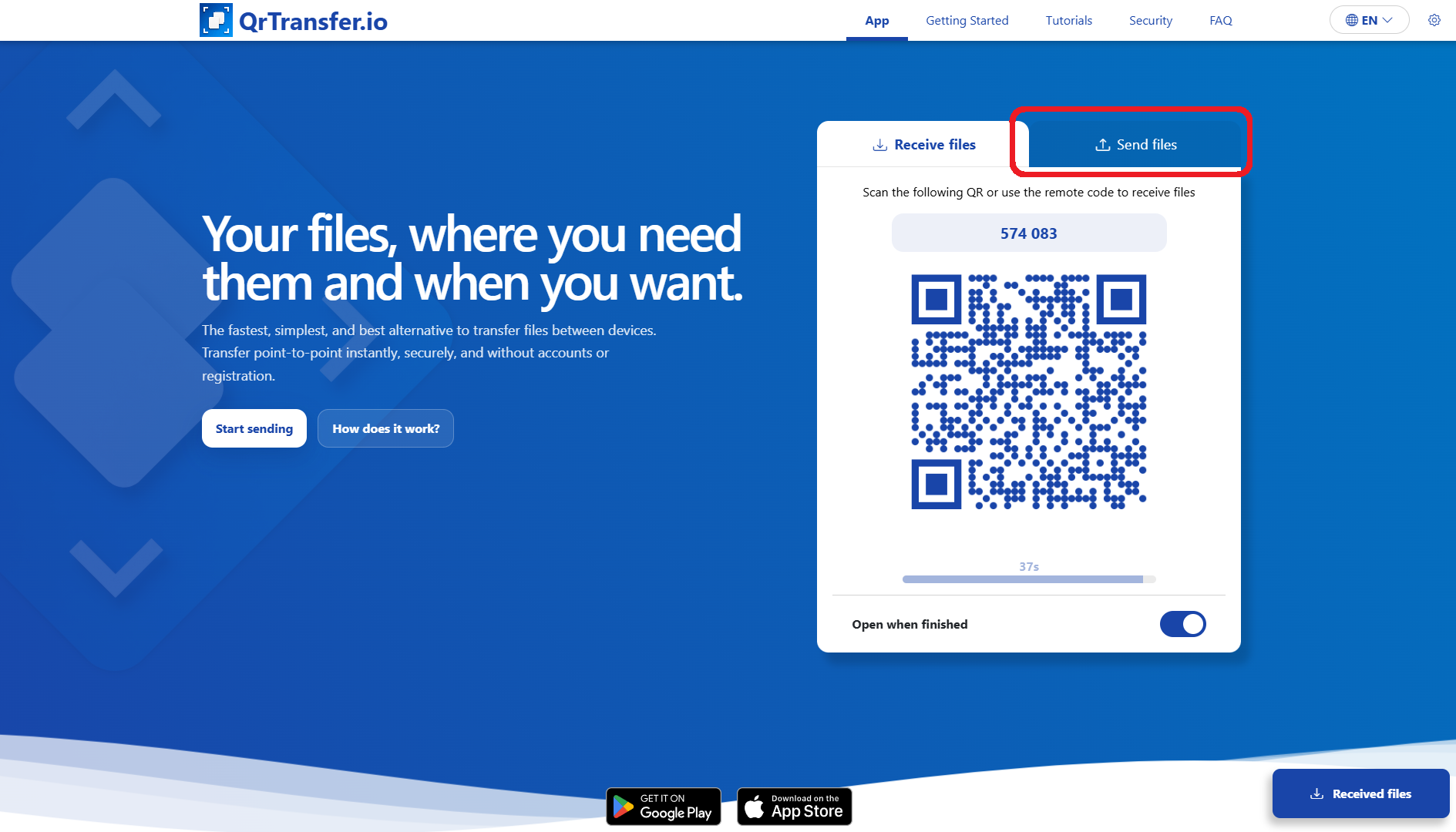Click the Start sending button
The image size is (1456, 832).
pyautogui.click(x=254, y=428)
